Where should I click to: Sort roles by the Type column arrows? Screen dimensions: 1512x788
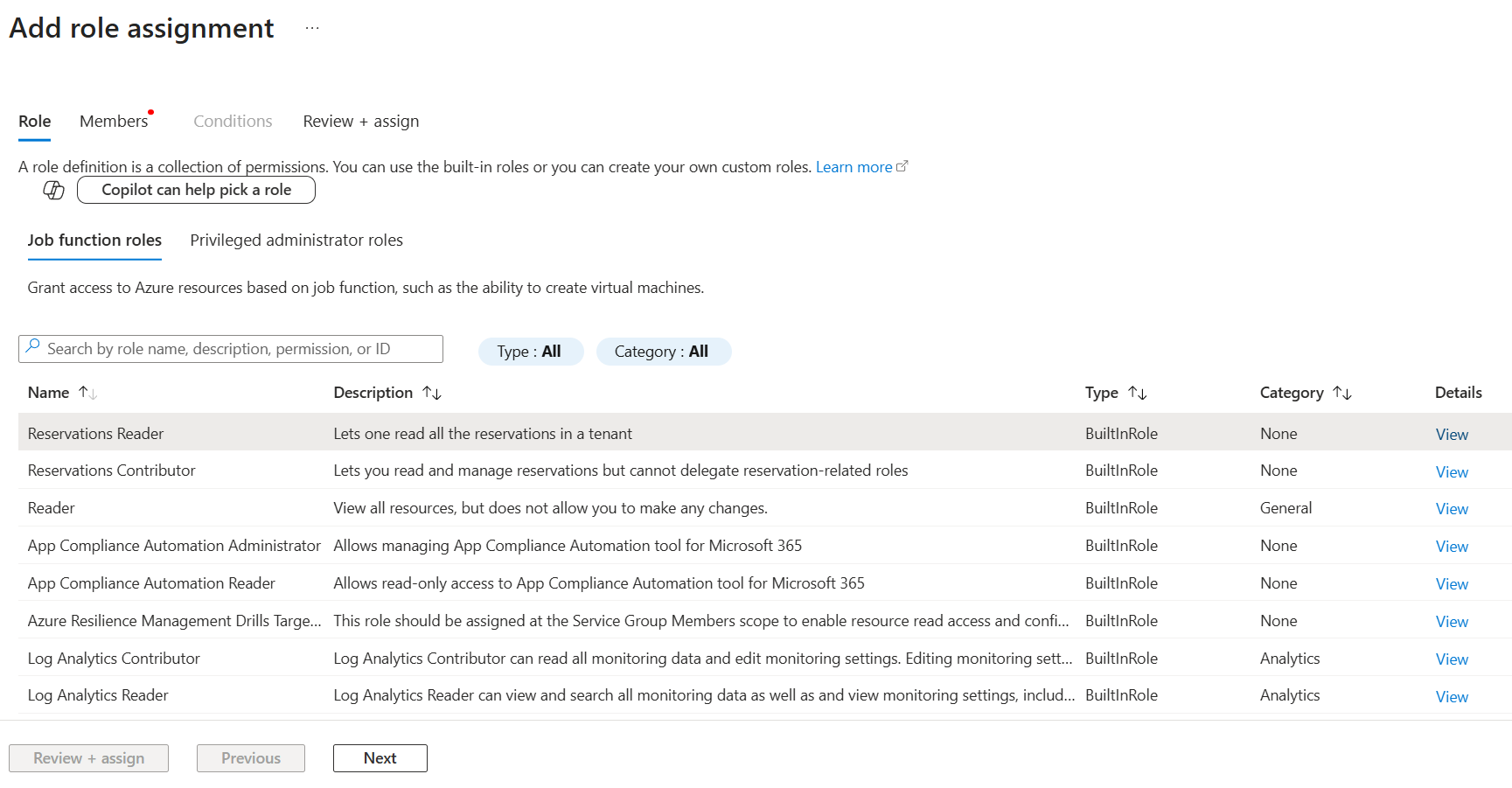click(1137, 393)
